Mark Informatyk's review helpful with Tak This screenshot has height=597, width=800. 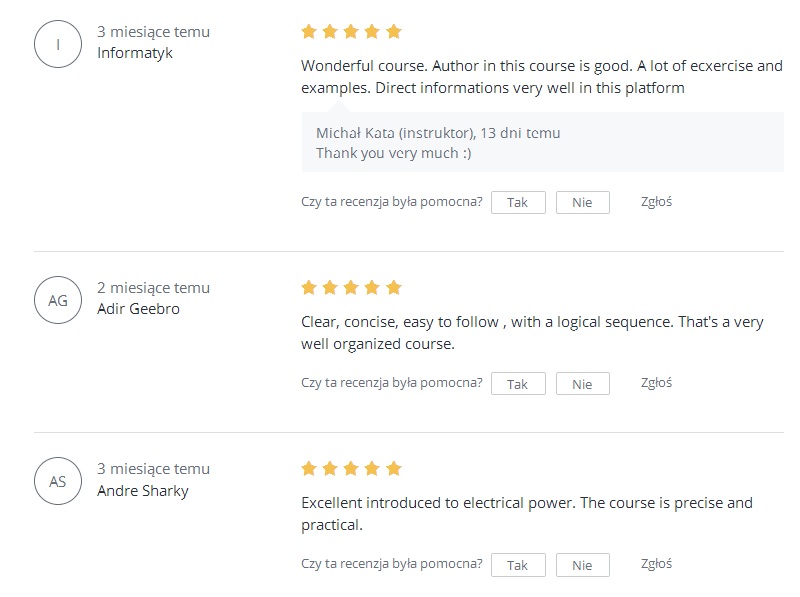518,203
